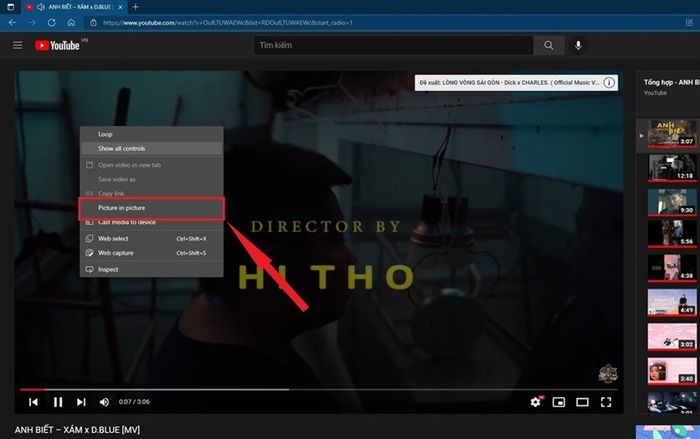Open the info icon on the suggested video card
700x439 pixels.
click(609, 83)
